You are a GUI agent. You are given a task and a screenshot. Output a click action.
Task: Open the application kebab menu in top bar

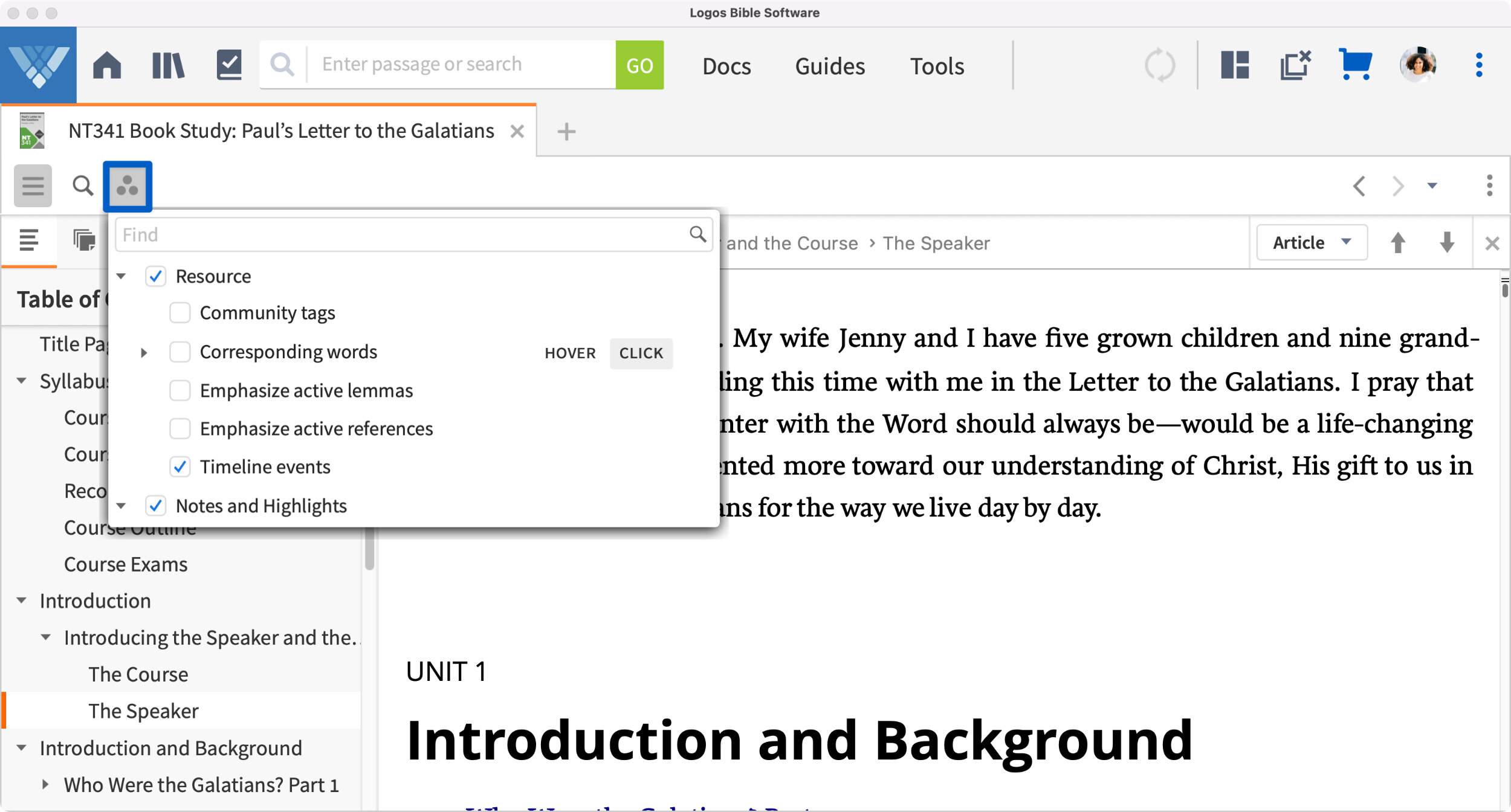1479,65
